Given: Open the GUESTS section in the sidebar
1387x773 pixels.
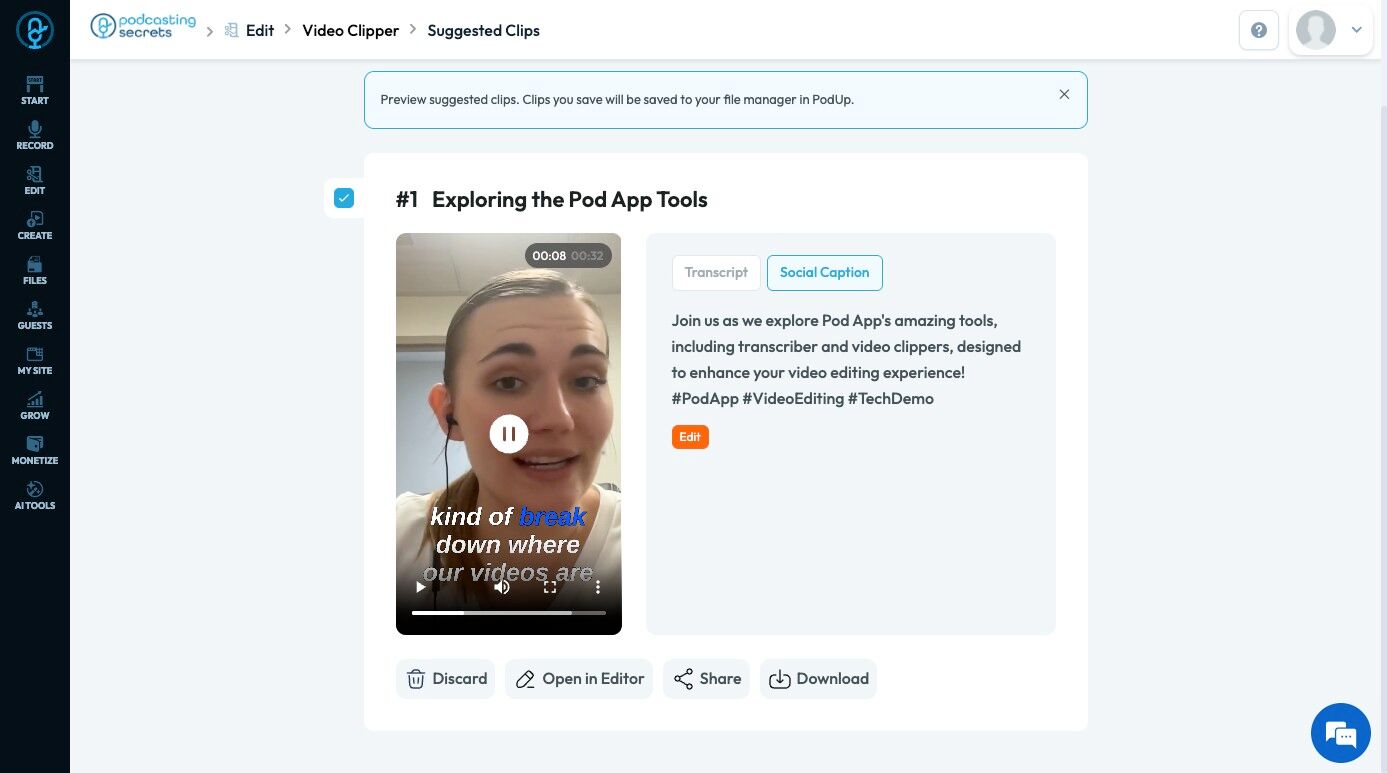Looking at the screenshot, I should (35, 315).
